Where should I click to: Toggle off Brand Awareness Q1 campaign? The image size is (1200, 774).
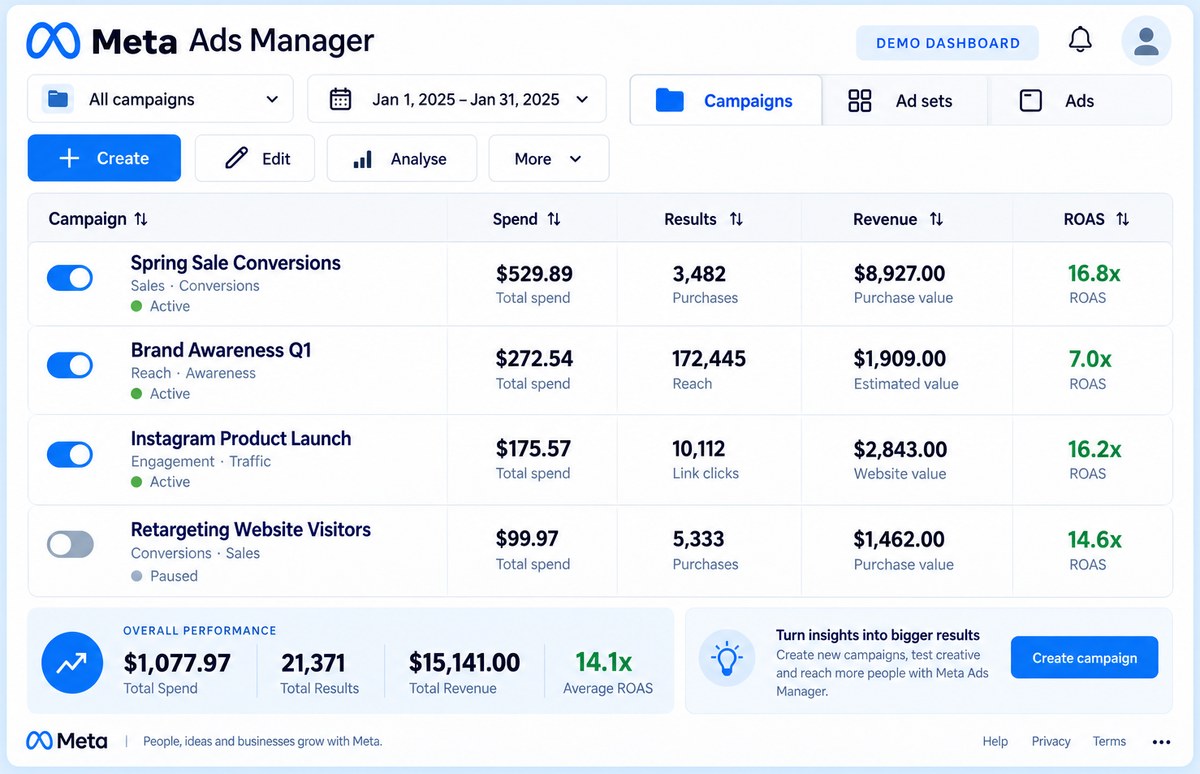click(x=70, y=365)
